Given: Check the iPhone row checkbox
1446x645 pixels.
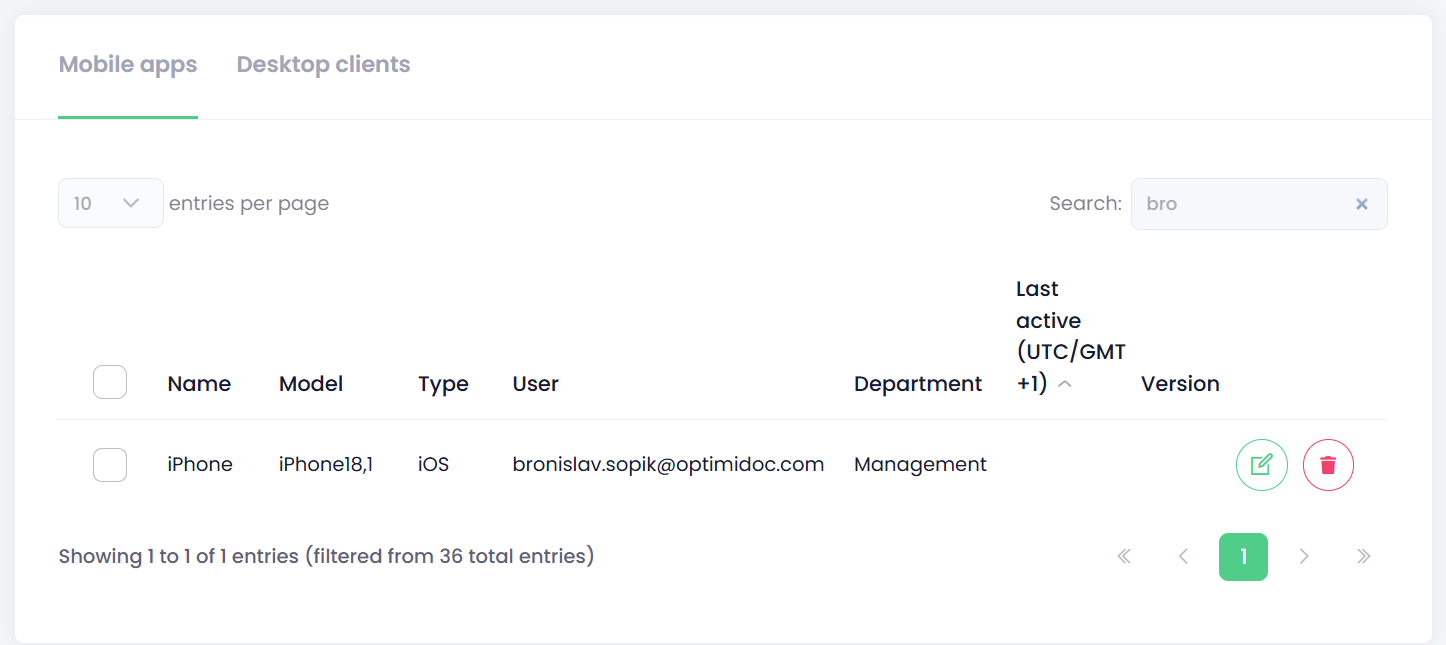Looking at the screenshot, I should pyautogui.click(x=110, y=465).
